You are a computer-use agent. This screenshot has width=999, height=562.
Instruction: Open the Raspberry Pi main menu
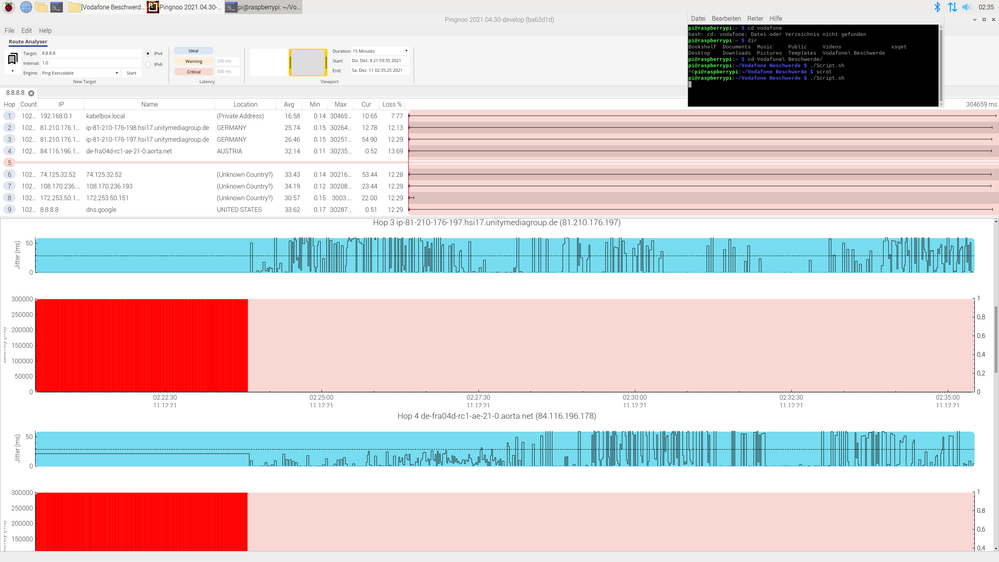tap(8, 7)
